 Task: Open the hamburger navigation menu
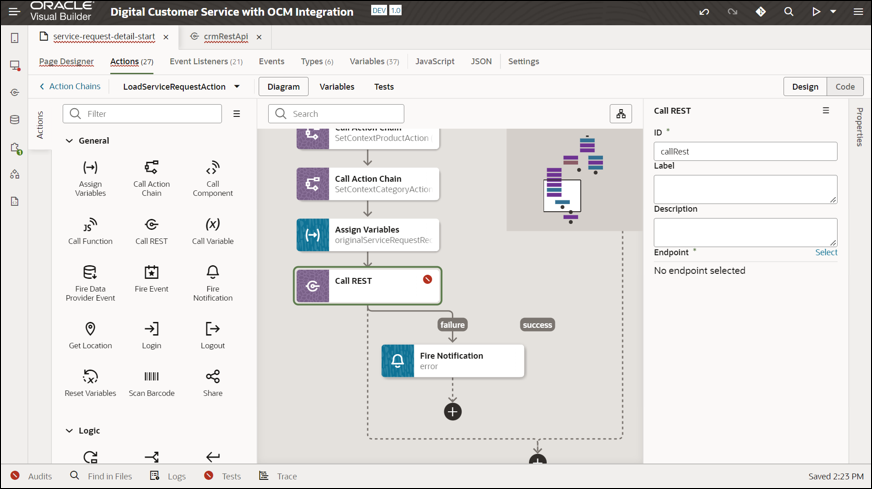pos(14,12)
